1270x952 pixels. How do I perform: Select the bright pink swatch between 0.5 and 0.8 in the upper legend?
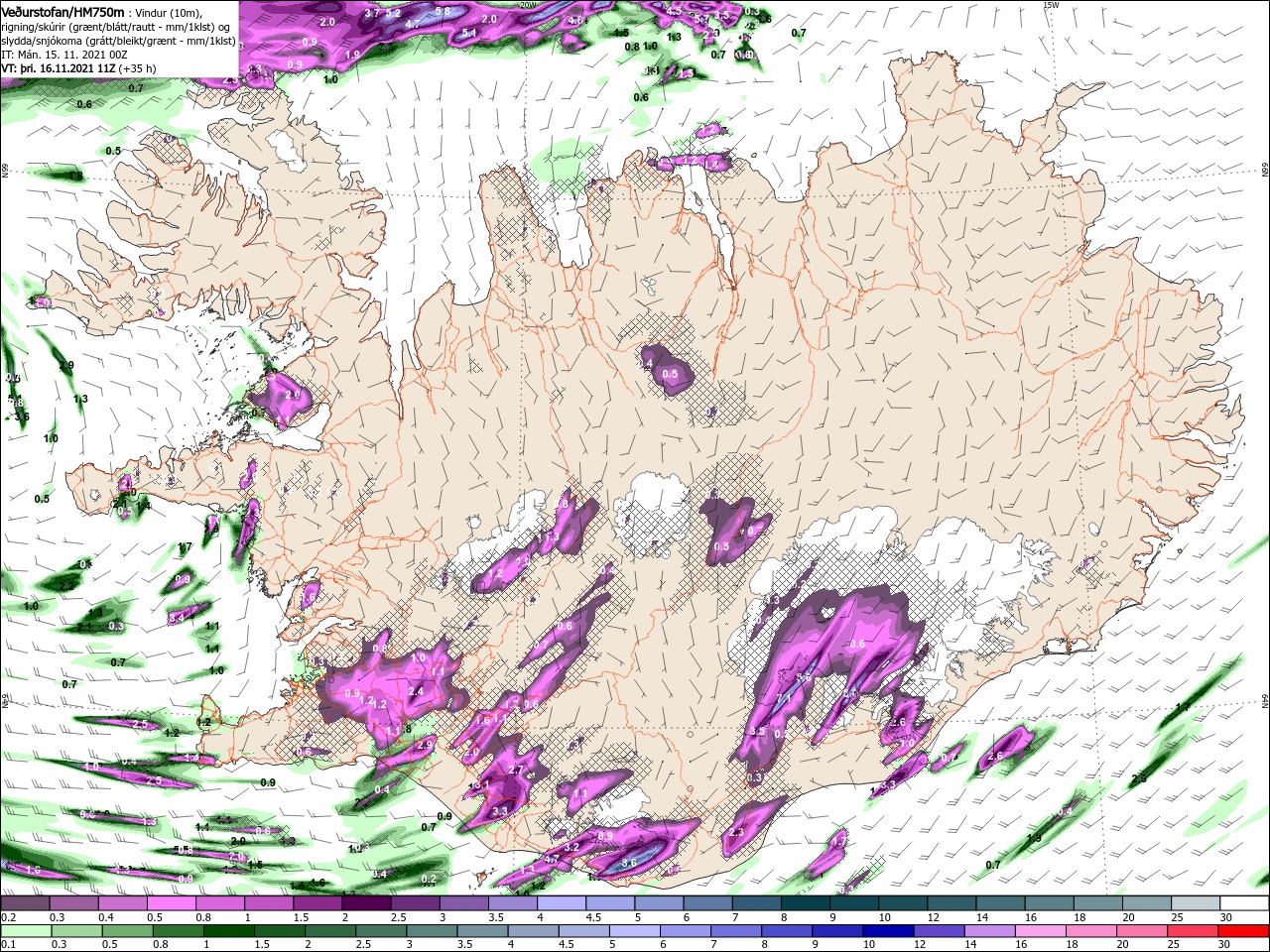tap(171, 903)
